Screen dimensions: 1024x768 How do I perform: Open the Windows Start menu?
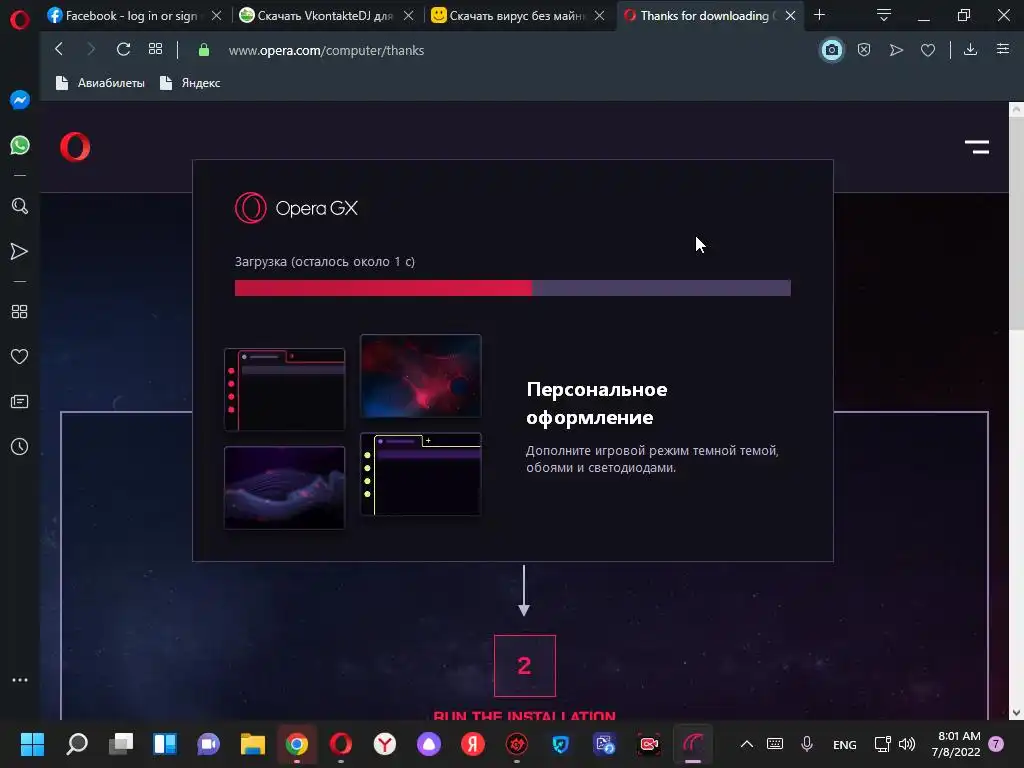tap(32, 744)
